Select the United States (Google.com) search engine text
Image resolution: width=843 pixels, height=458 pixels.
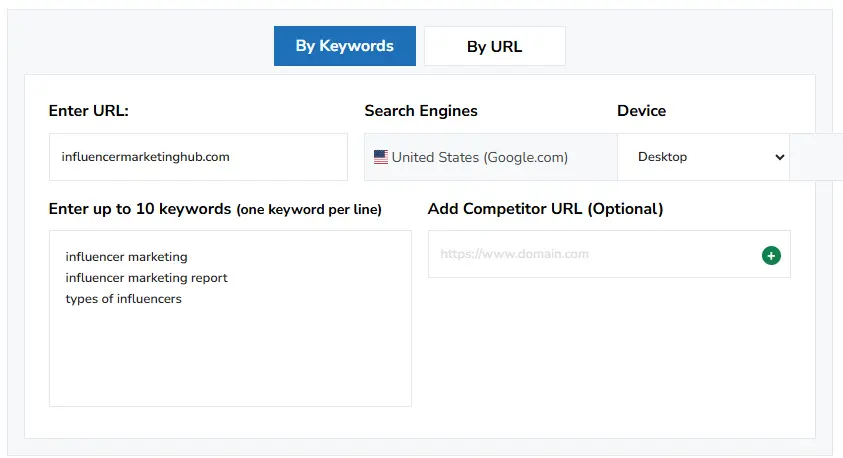[x=479, y=157]
